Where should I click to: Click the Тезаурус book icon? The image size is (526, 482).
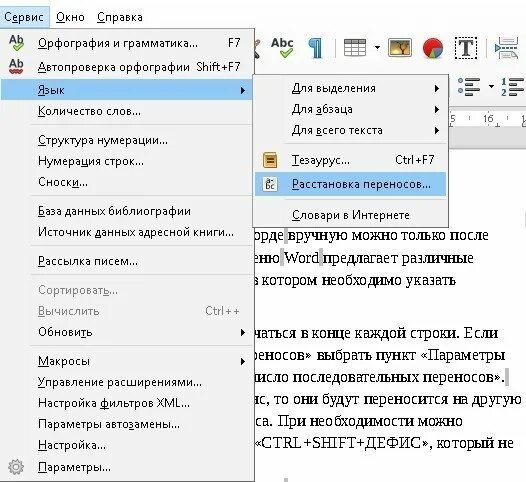(270, 160)
